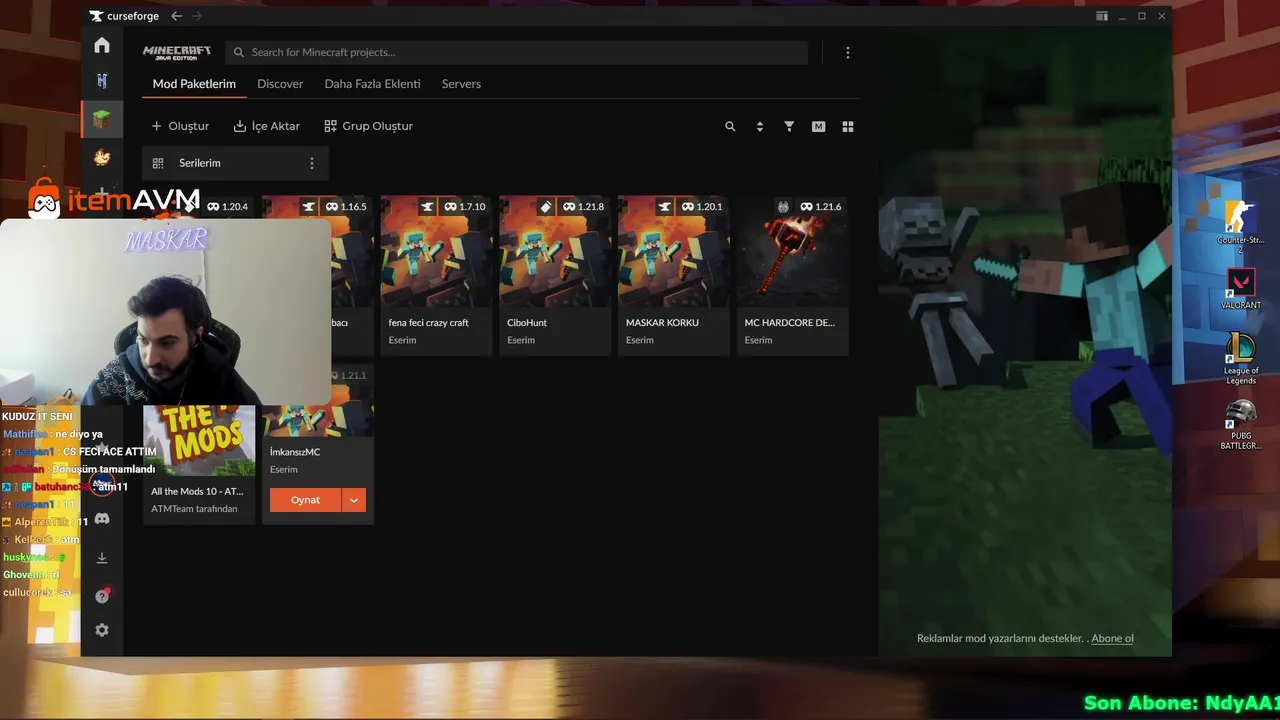Follow the Abone ol link

click(x=1112, y=638)
